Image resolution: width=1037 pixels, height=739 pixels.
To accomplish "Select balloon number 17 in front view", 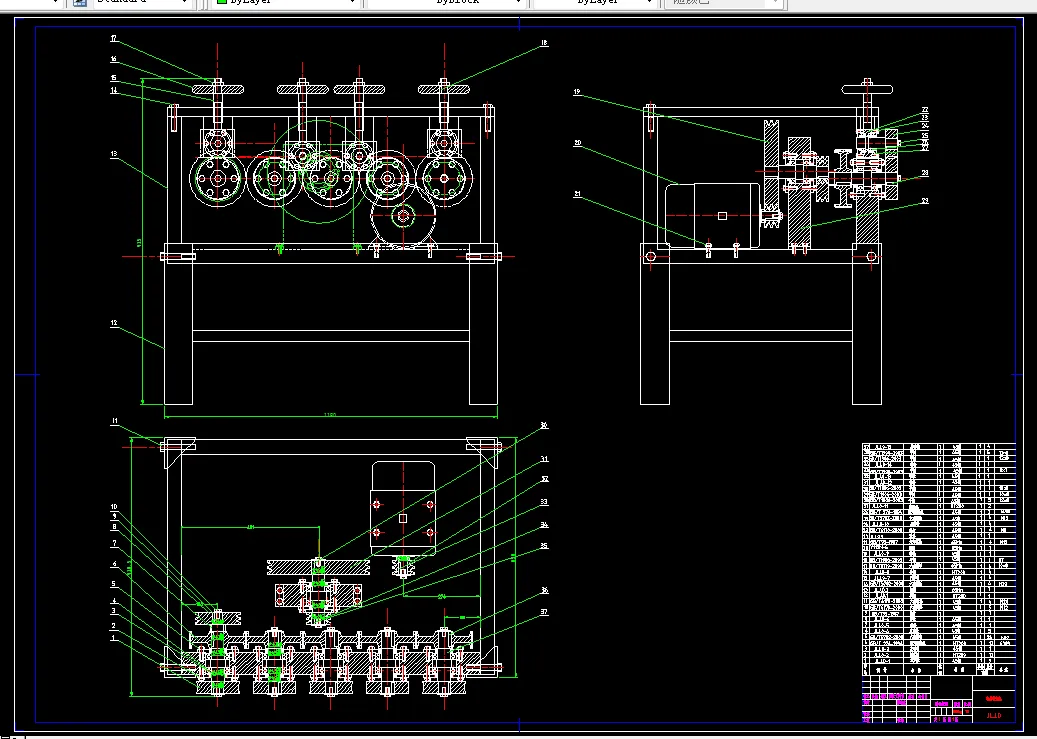I will (x=114, y=38).
